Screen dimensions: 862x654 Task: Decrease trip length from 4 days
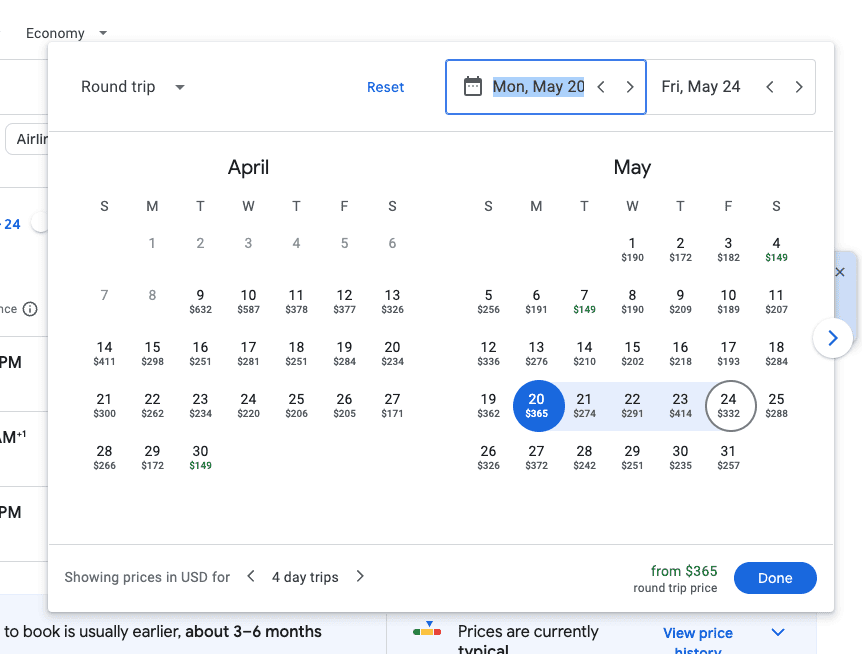[x=251, y=577]
